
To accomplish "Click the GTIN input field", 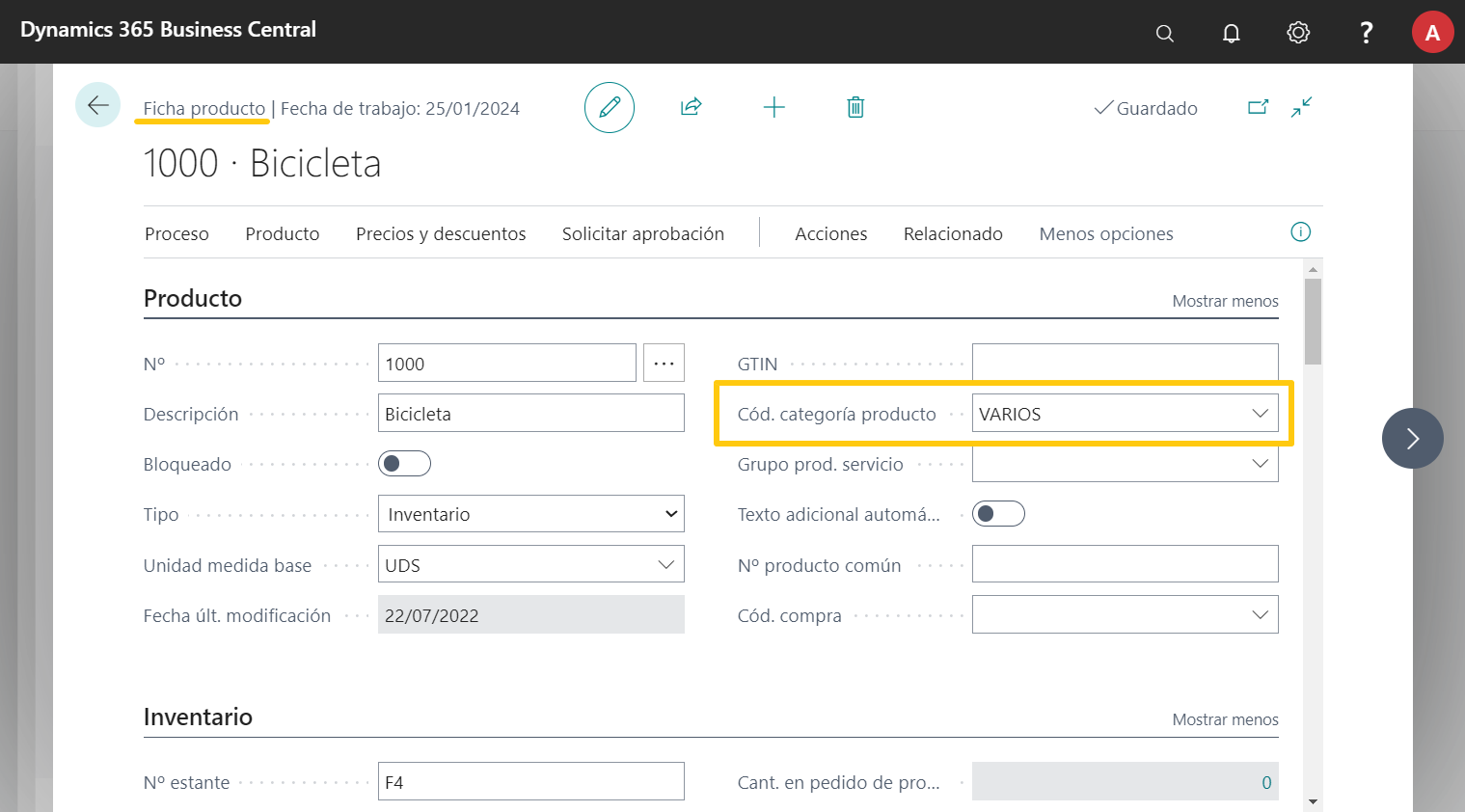I will [1126, 363].
